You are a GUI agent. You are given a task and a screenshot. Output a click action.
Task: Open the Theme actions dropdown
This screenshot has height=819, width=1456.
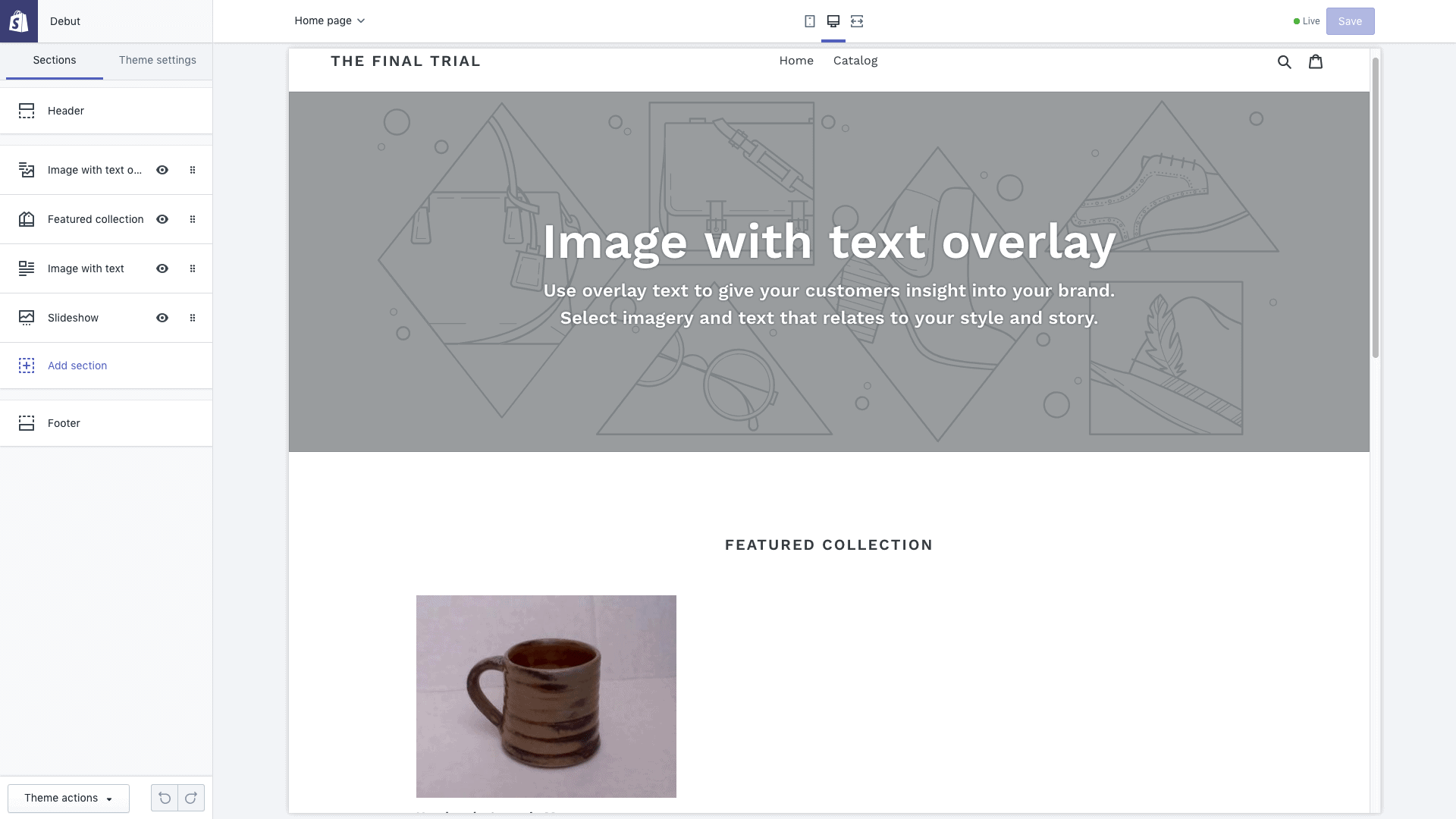click(x=68, y=798)
